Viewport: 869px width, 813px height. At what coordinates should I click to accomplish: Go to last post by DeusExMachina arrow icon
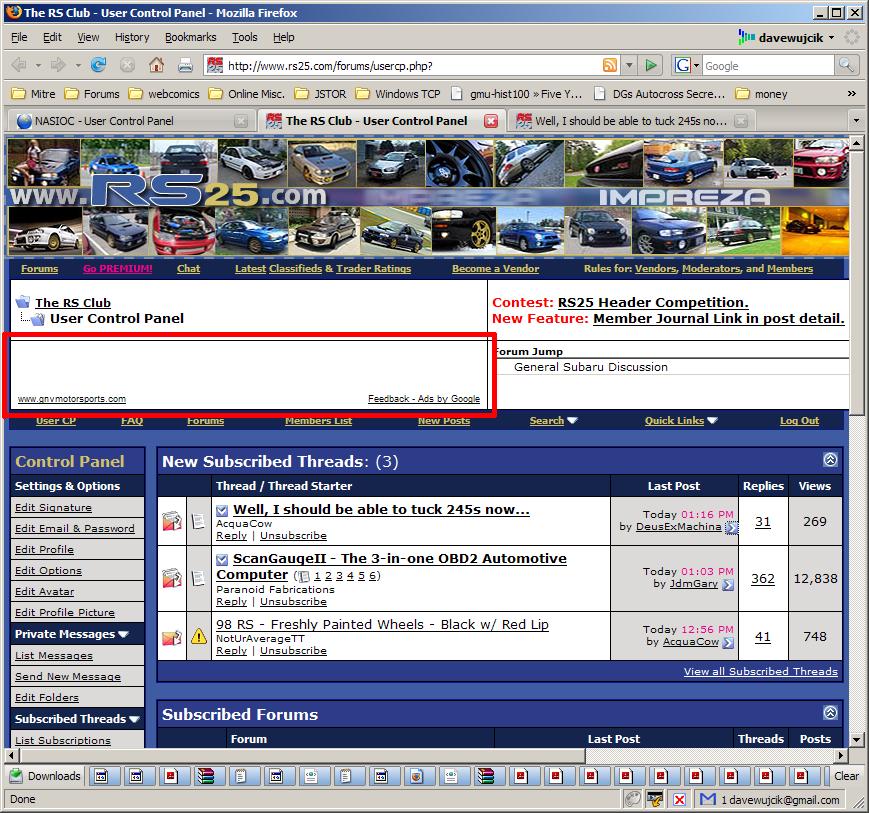click(732, 528)
